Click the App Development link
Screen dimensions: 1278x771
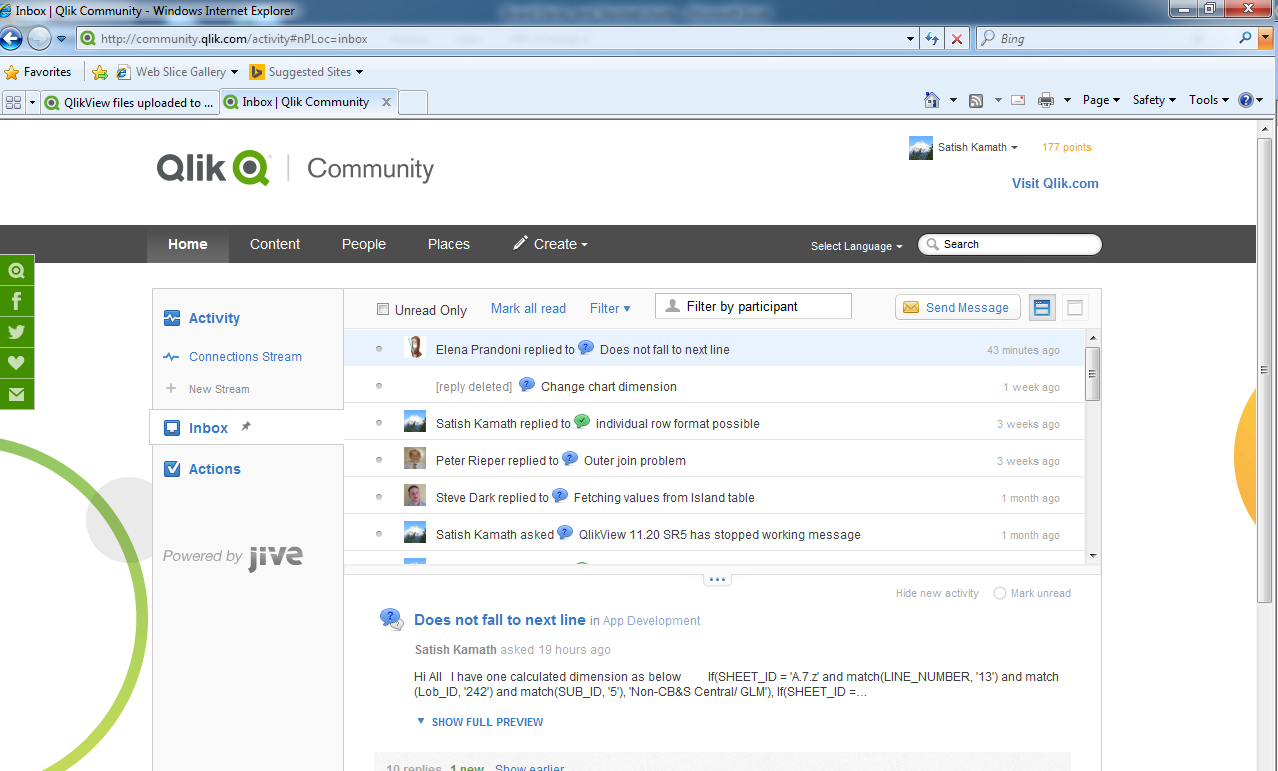coord(651,621)
